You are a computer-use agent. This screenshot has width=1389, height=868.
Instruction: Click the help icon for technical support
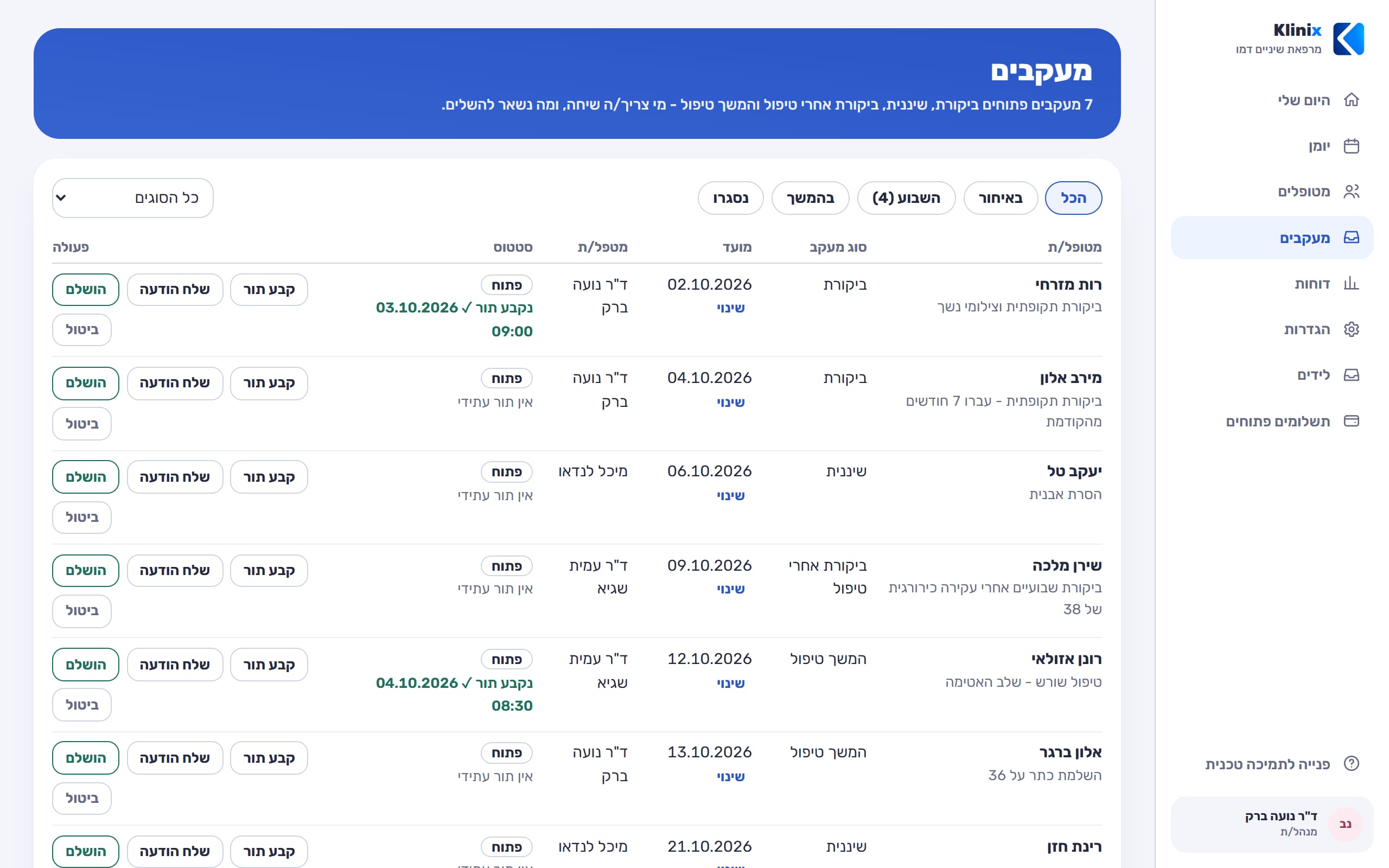(1351, 763)
